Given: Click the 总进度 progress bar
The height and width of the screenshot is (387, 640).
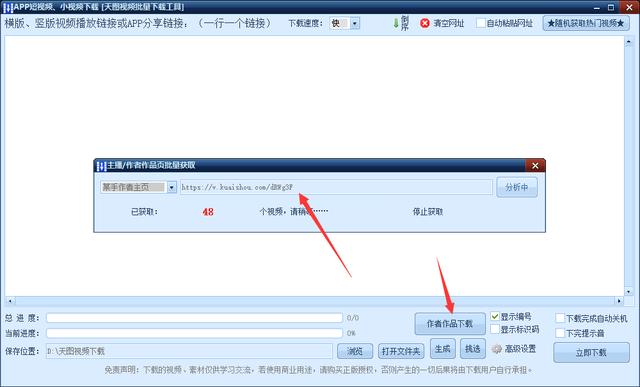Looking at the screenshot, I should (194, 318).
